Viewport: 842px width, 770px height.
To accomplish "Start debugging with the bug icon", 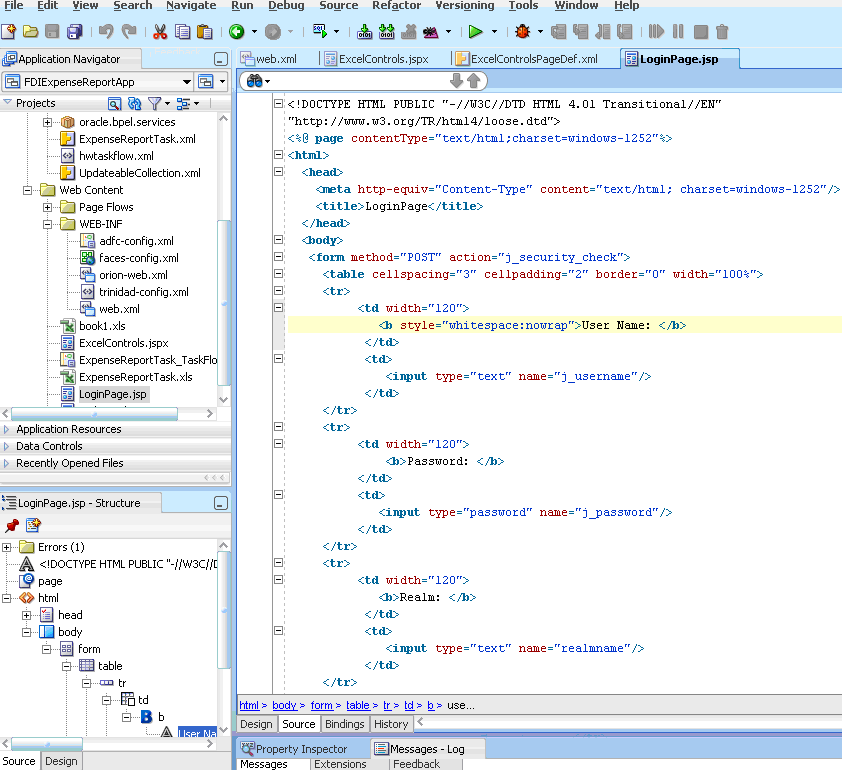I will coord(522,32).
